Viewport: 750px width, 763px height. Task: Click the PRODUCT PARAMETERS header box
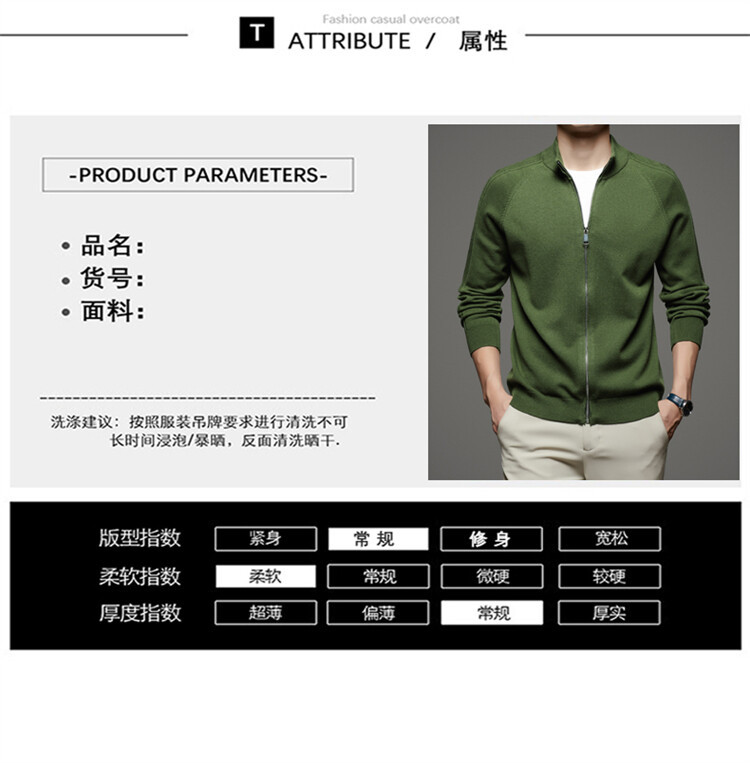(198, 175)
